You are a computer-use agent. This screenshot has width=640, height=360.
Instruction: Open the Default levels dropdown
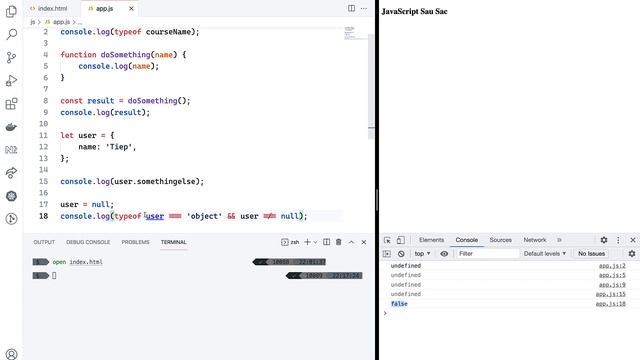[544, 253]
